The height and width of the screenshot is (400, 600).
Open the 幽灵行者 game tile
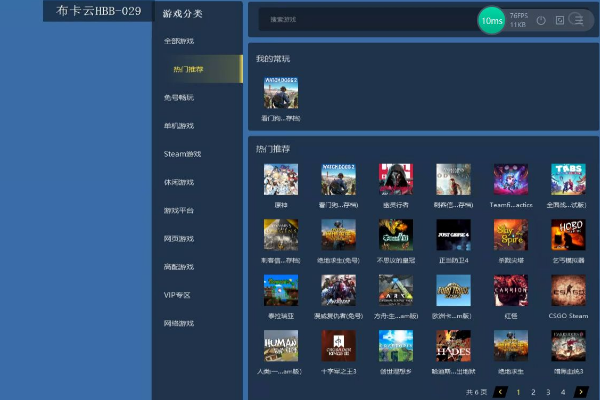point(396,180)
